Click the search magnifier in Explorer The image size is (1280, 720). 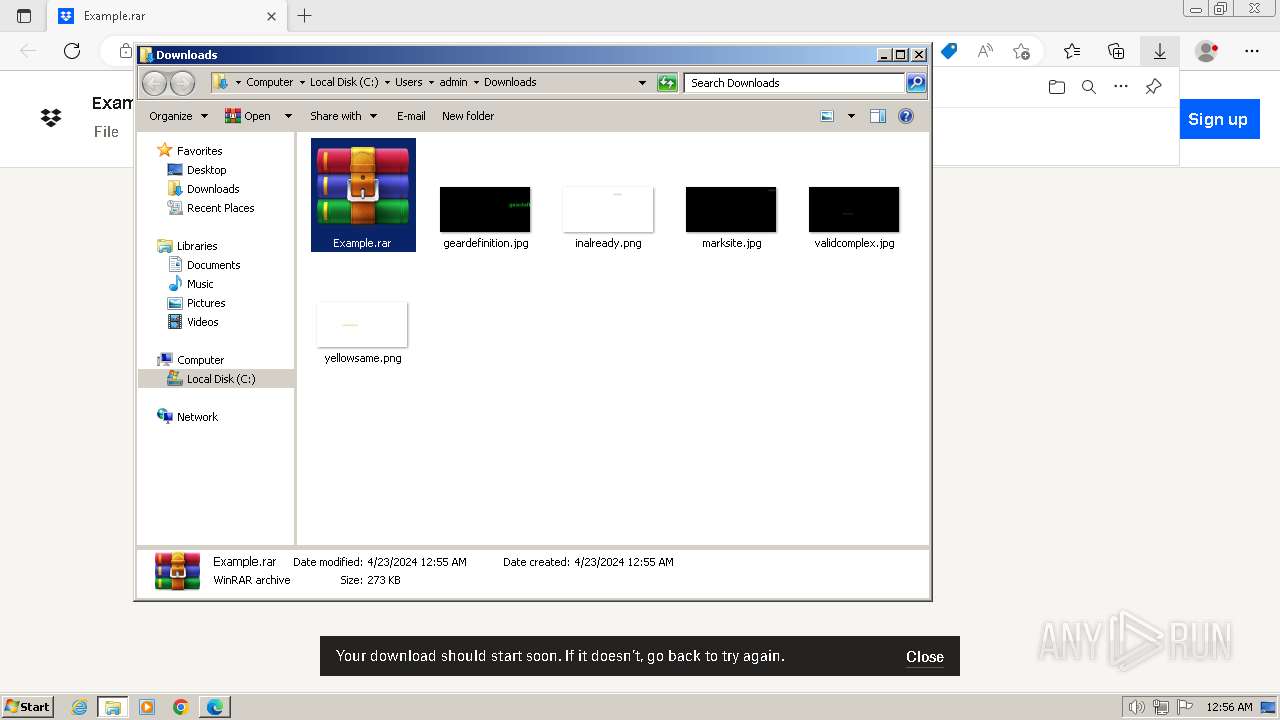[x=916, y=83]
